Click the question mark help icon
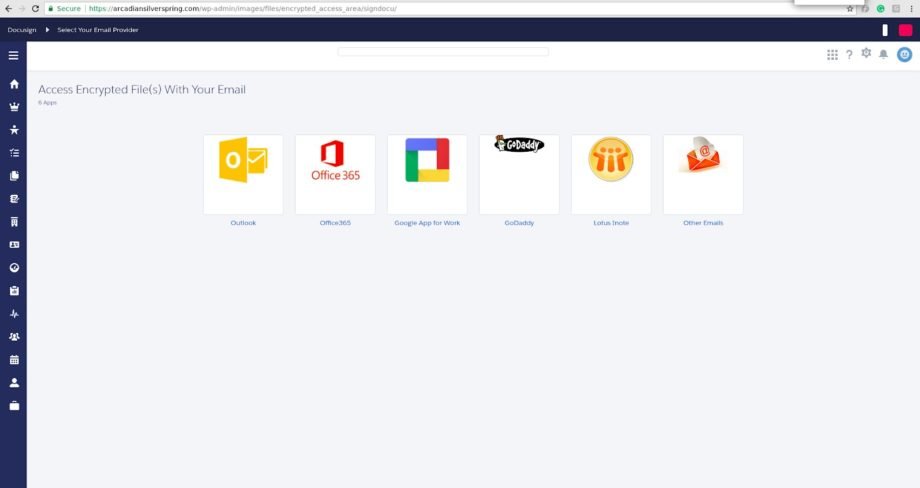The height and width of the screenshot is (488, 920). (x=849, y=55)
